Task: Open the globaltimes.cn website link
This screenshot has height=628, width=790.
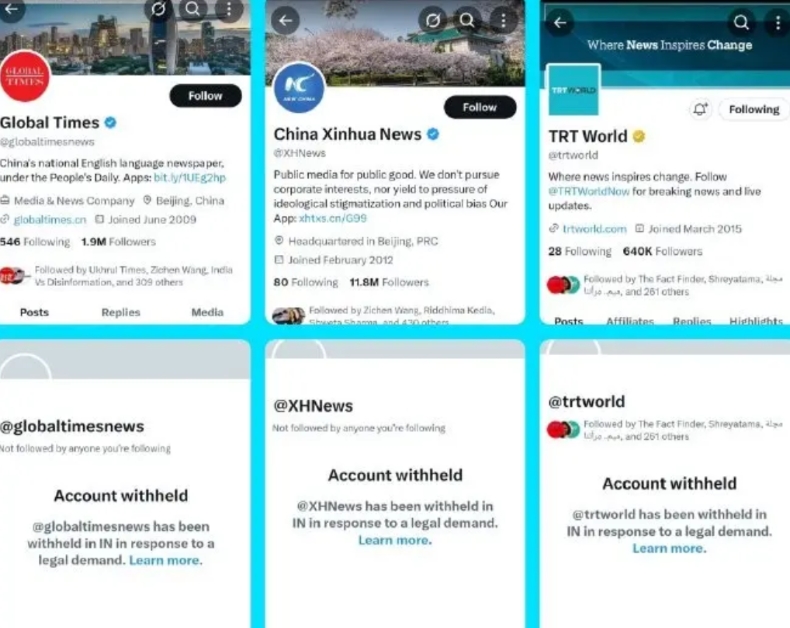Action: point(50,220)
